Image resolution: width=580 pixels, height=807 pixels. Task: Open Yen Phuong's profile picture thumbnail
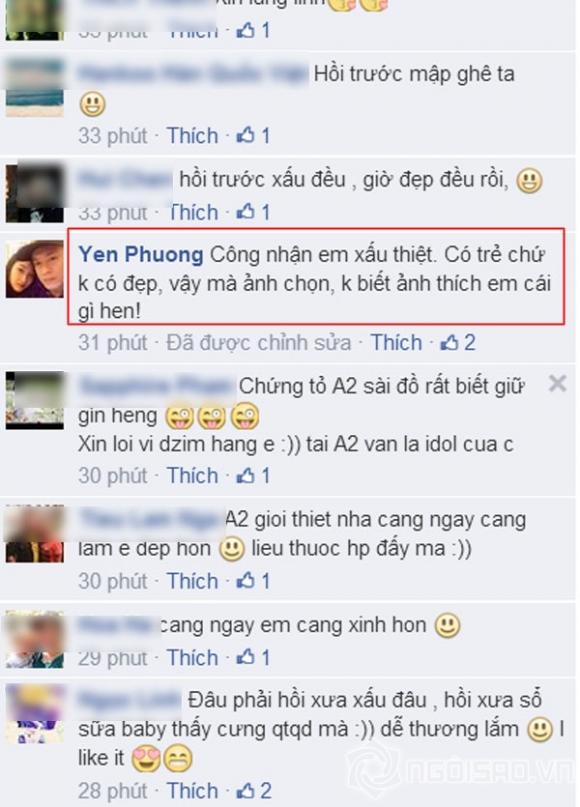click(34, 269)
